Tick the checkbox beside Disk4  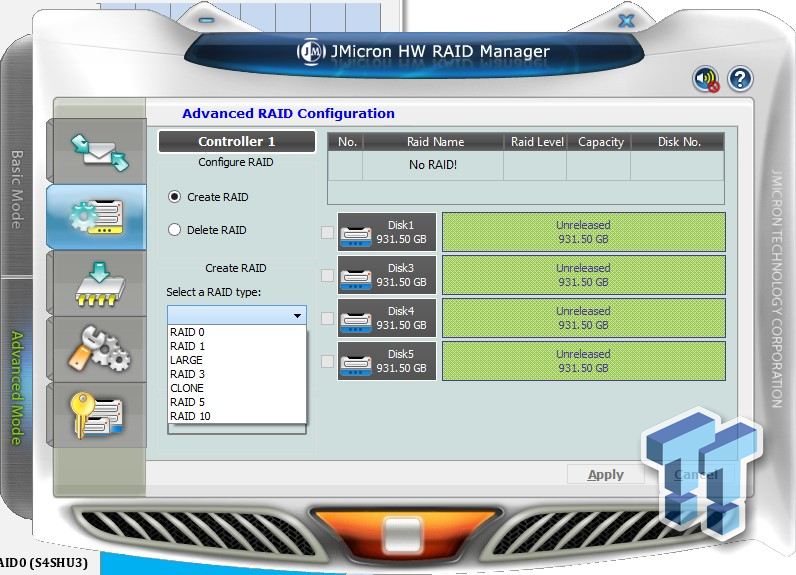(x=327, y=318)
